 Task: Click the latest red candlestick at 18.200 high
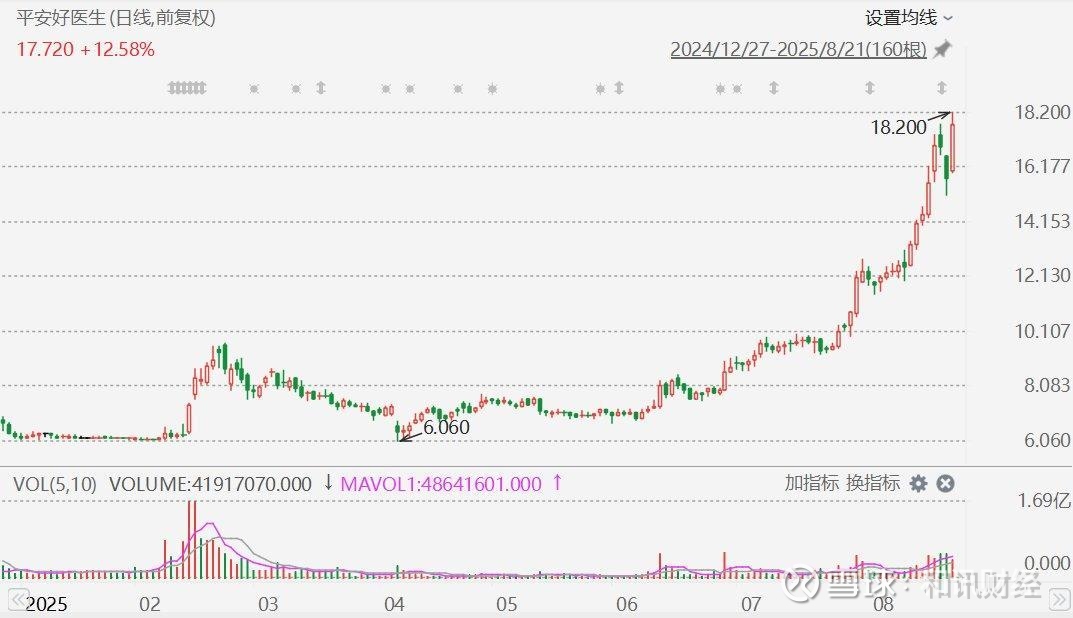(x=953, y=142)
